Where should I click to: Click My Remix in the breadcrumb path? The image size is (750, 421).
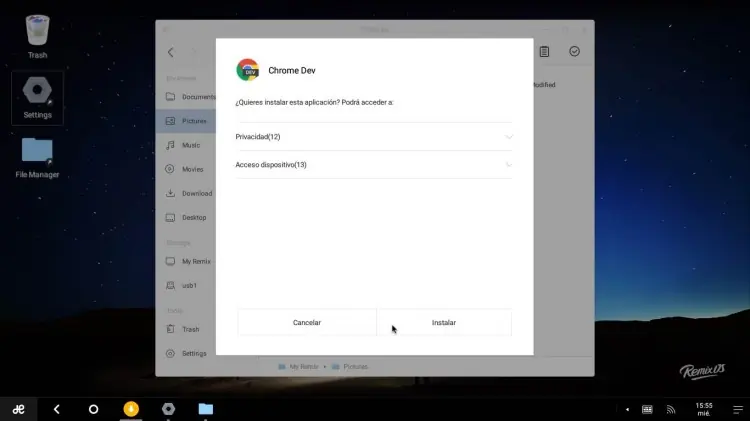pos(298,366)
